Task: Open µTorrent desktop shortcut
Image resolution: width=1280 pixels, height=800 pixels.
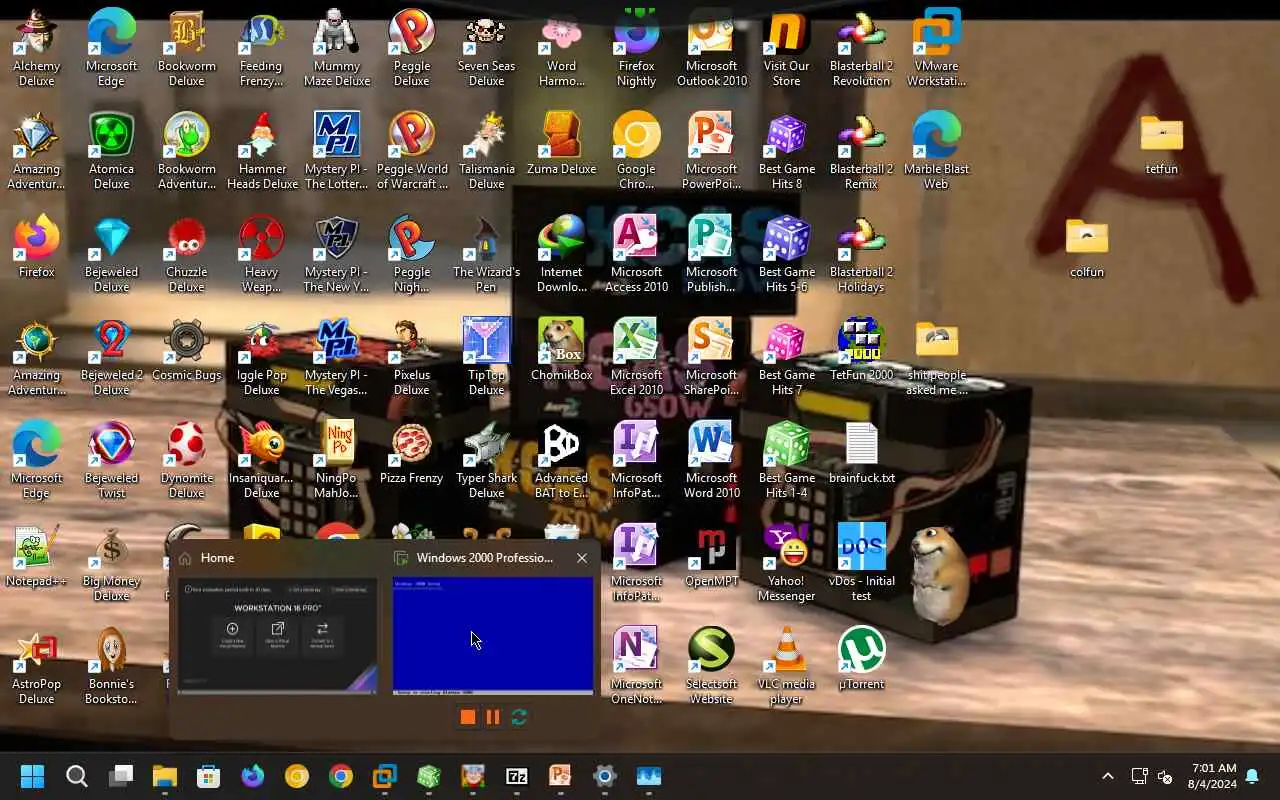Action: 861,658
